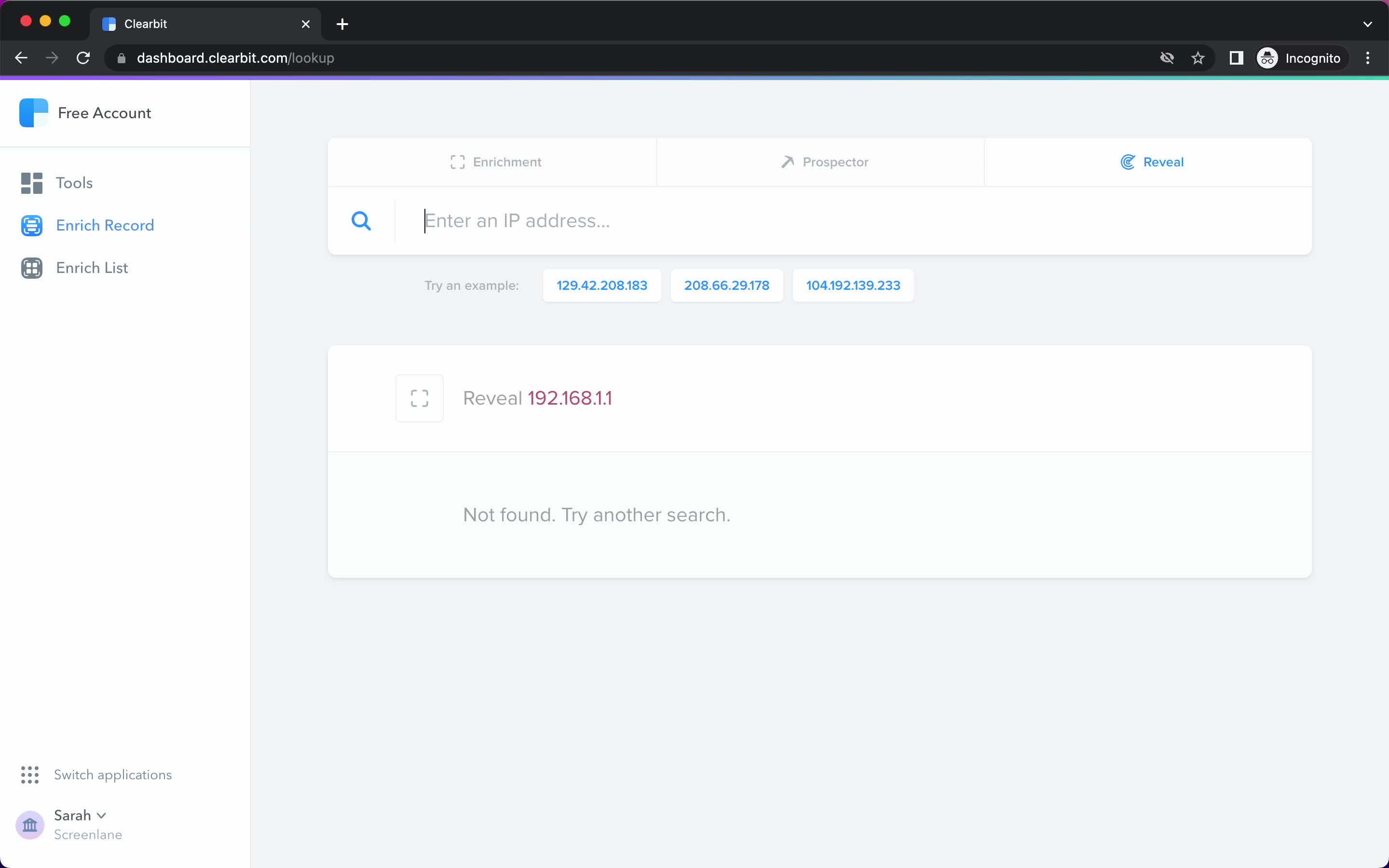Click the Switch applications dots icon
This screenshot has height=868, width=1389.
tap(30, 774)
